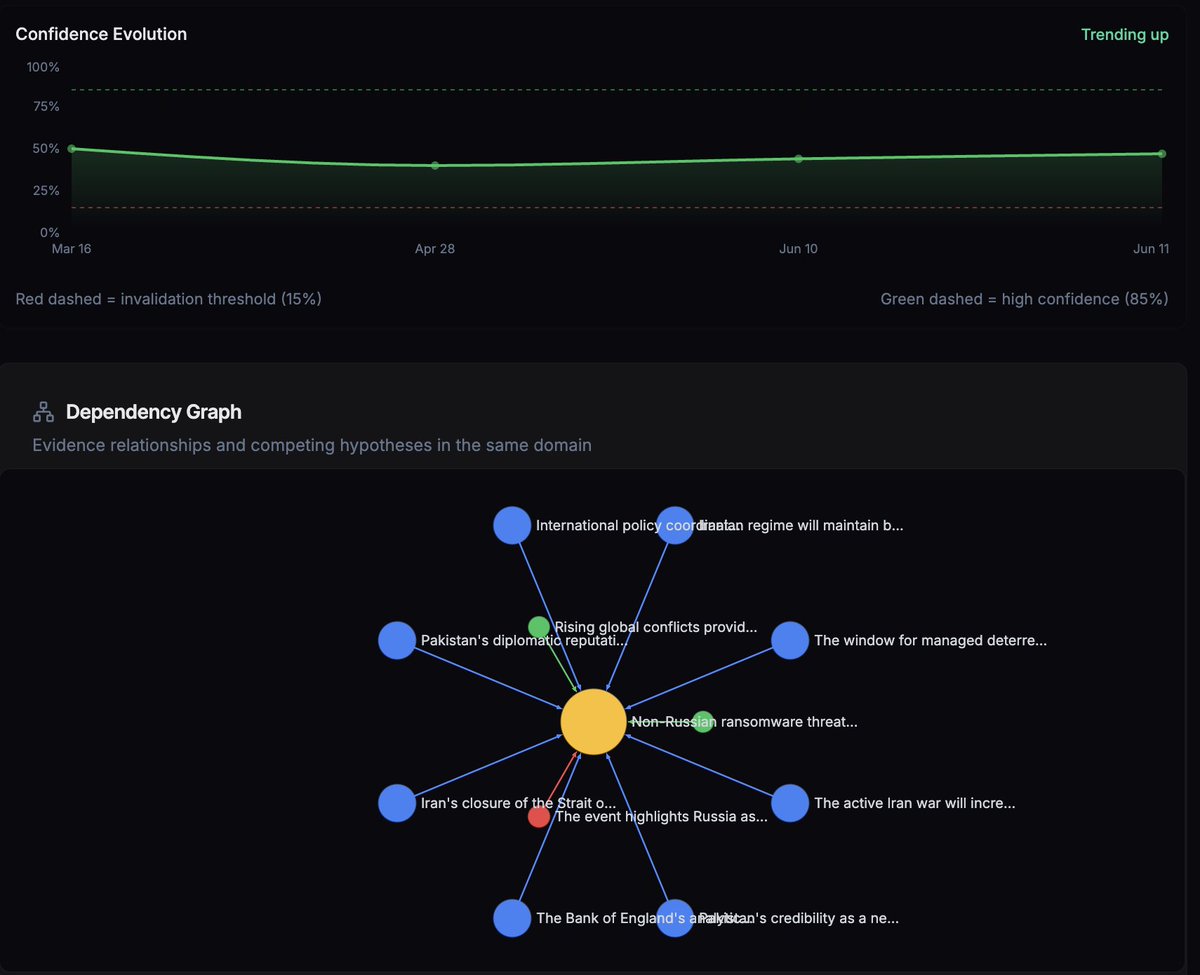Click the 25% y-axis label
Image resolution: width=1200 pixels, height=975 pixels.
pyautogui.click(x=46, y=190)
